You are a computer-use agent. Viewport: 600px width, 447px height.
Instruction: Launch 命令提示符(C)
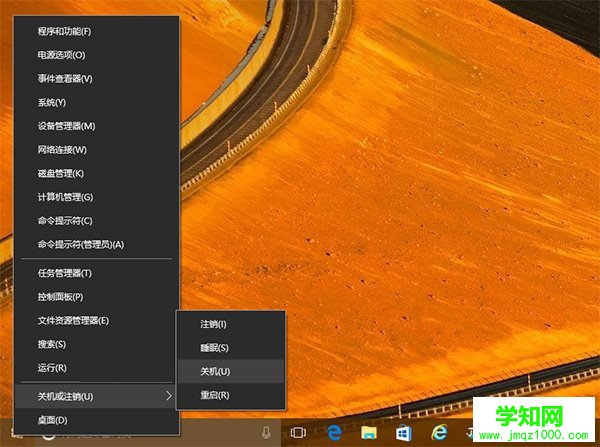point(96,221)
